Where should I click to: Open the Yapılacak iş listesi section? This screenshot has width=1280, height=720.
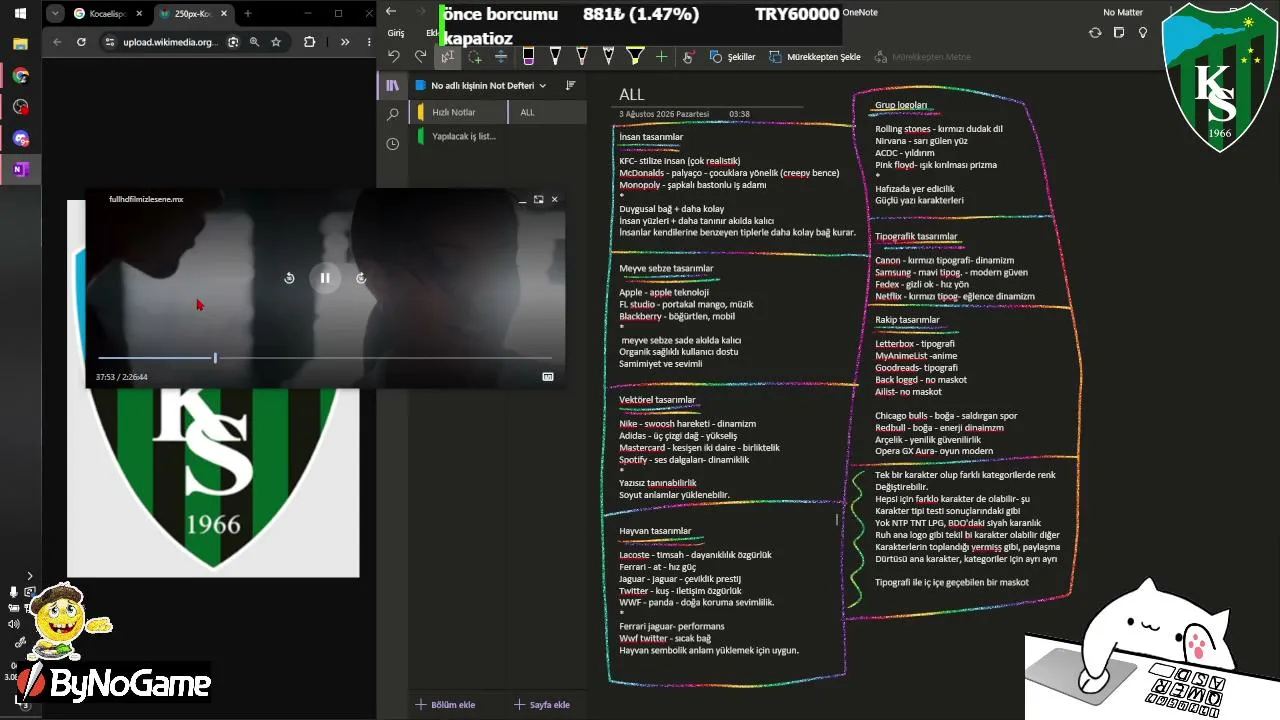point(457,136)
